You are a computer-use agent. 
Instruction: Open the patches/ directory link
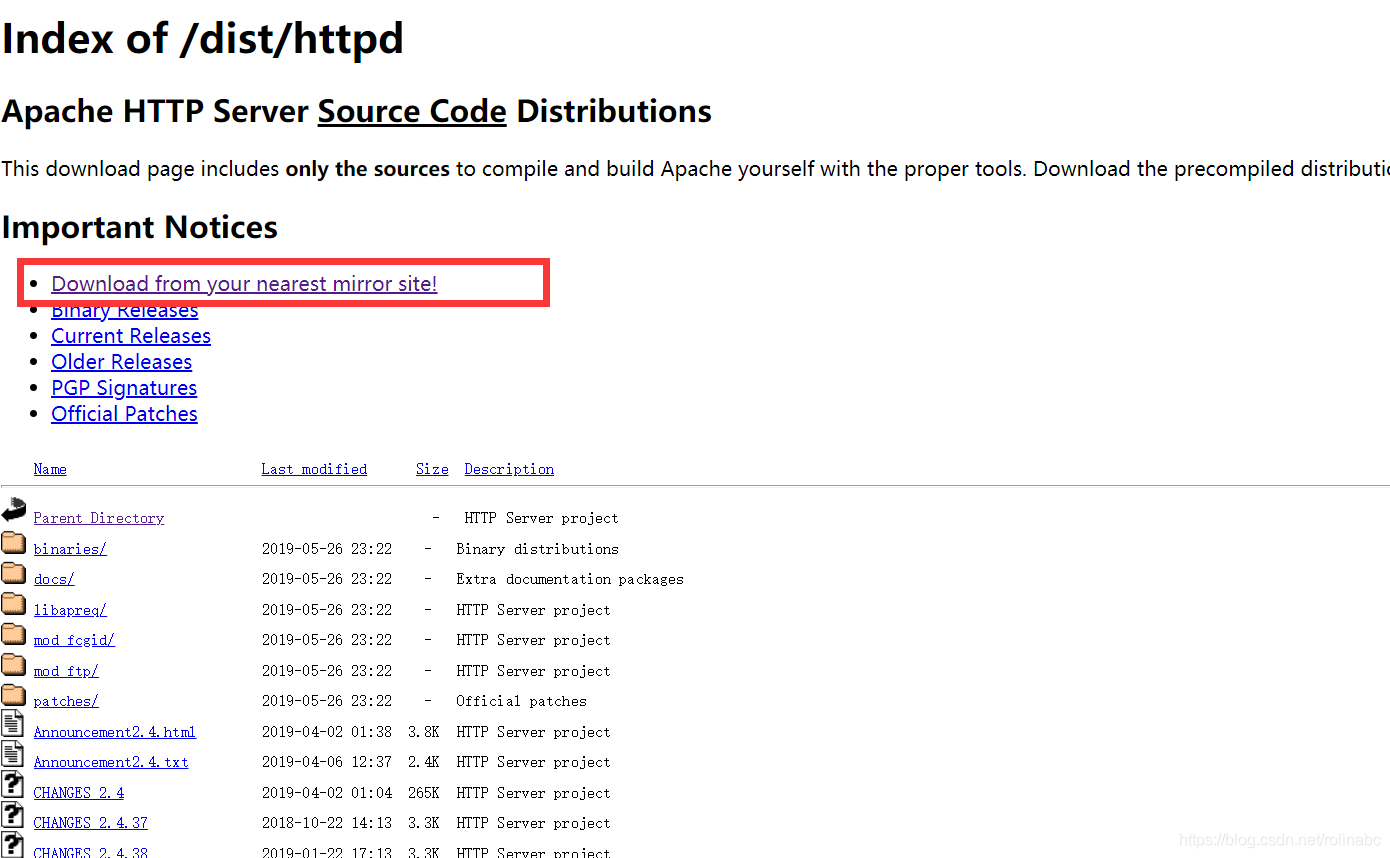click(66, 701)
